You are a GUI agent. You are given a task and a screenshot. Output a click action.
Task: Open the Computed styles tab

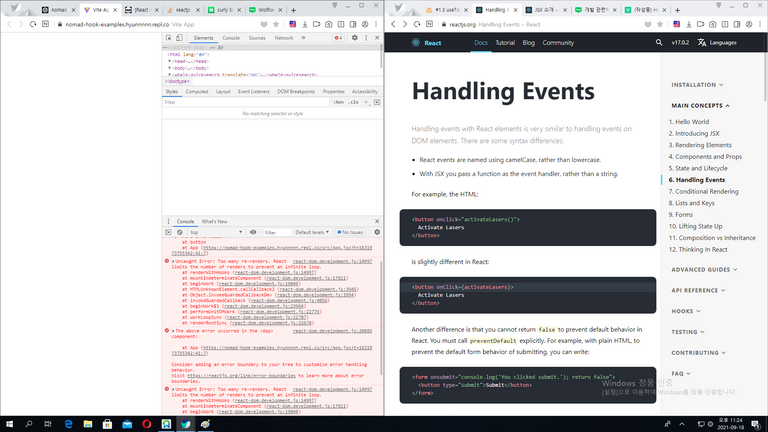[x=197, y=92]
